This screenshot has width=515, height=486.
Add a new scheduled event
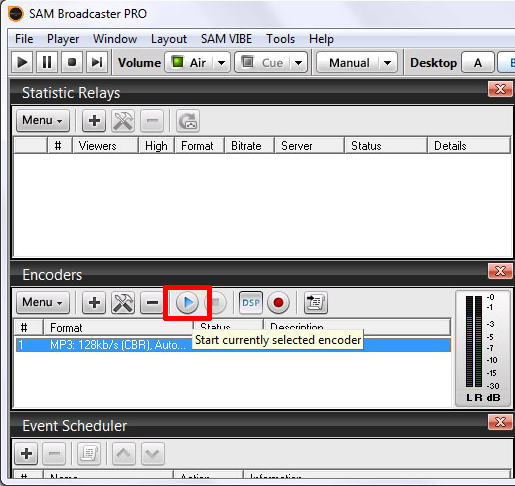[x=26, y=453]
